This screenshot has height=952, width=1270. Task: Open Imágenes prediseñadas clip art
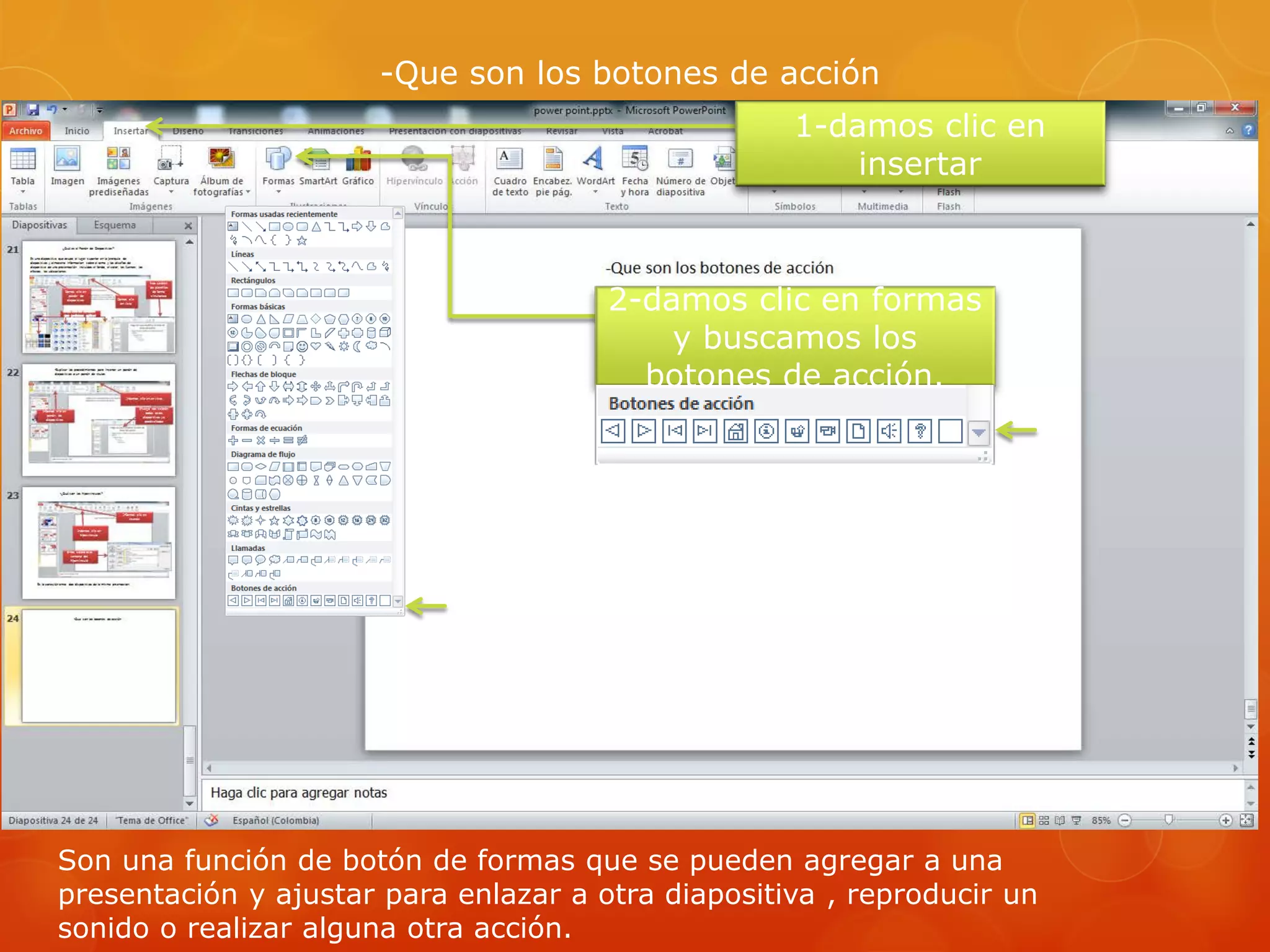pyautogui.click(x=118, y=171)
